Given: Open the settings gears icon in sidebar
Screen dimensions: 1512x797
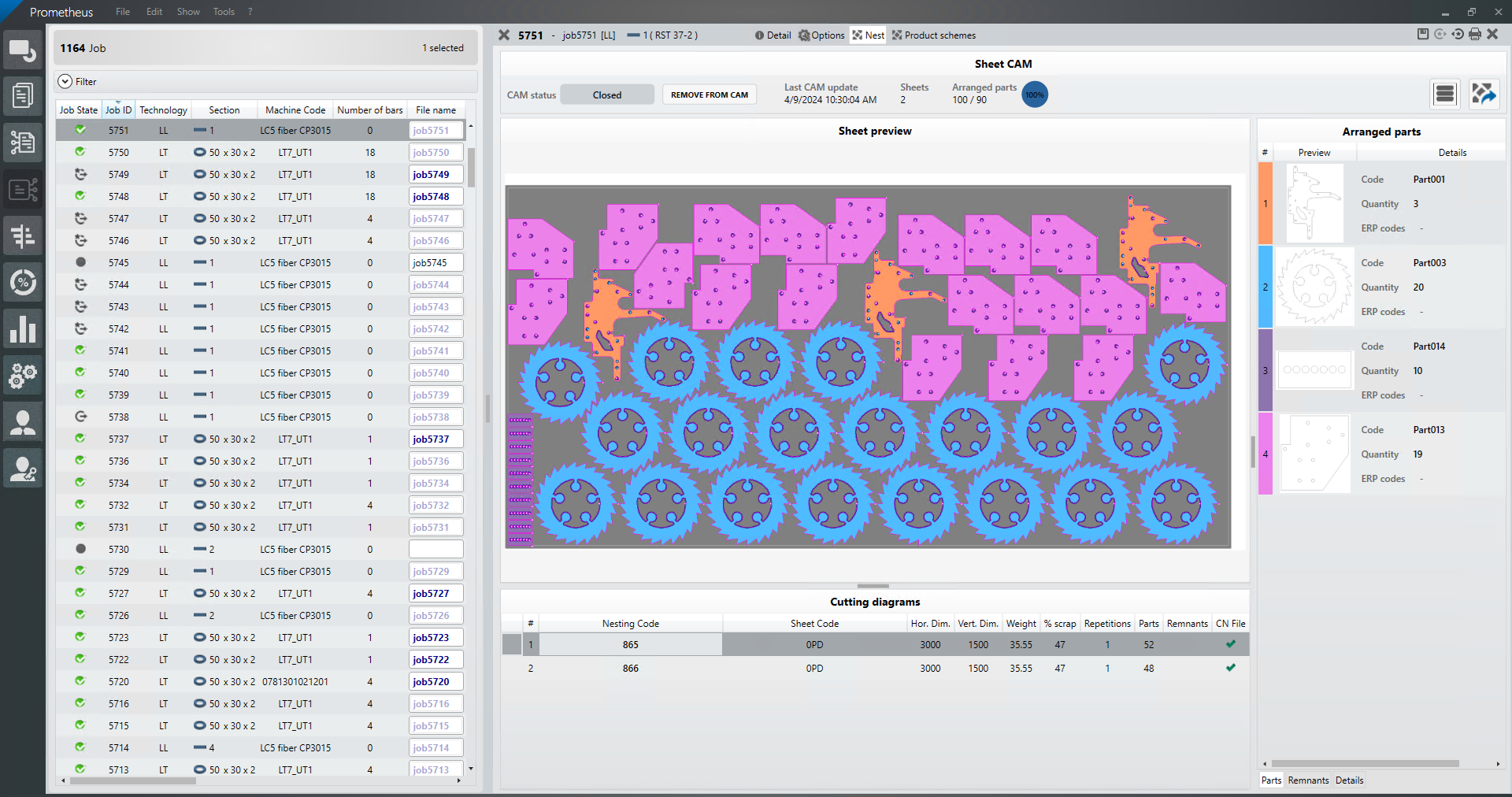Looking at the screenshot, I should coord(23,375).
